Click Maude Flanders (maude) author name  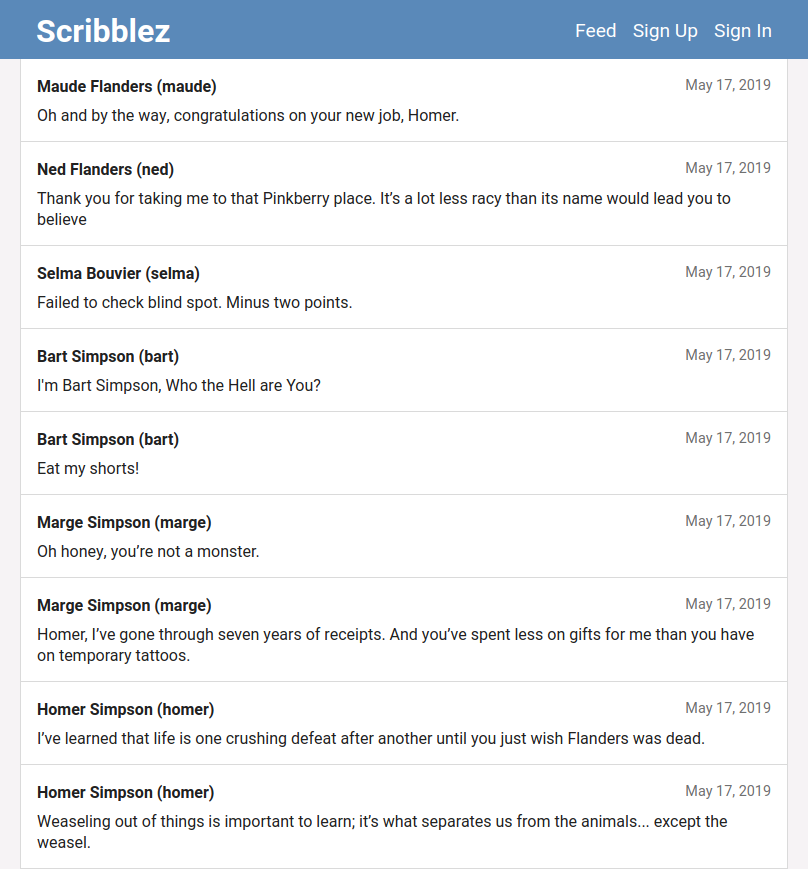coord(127,87)
